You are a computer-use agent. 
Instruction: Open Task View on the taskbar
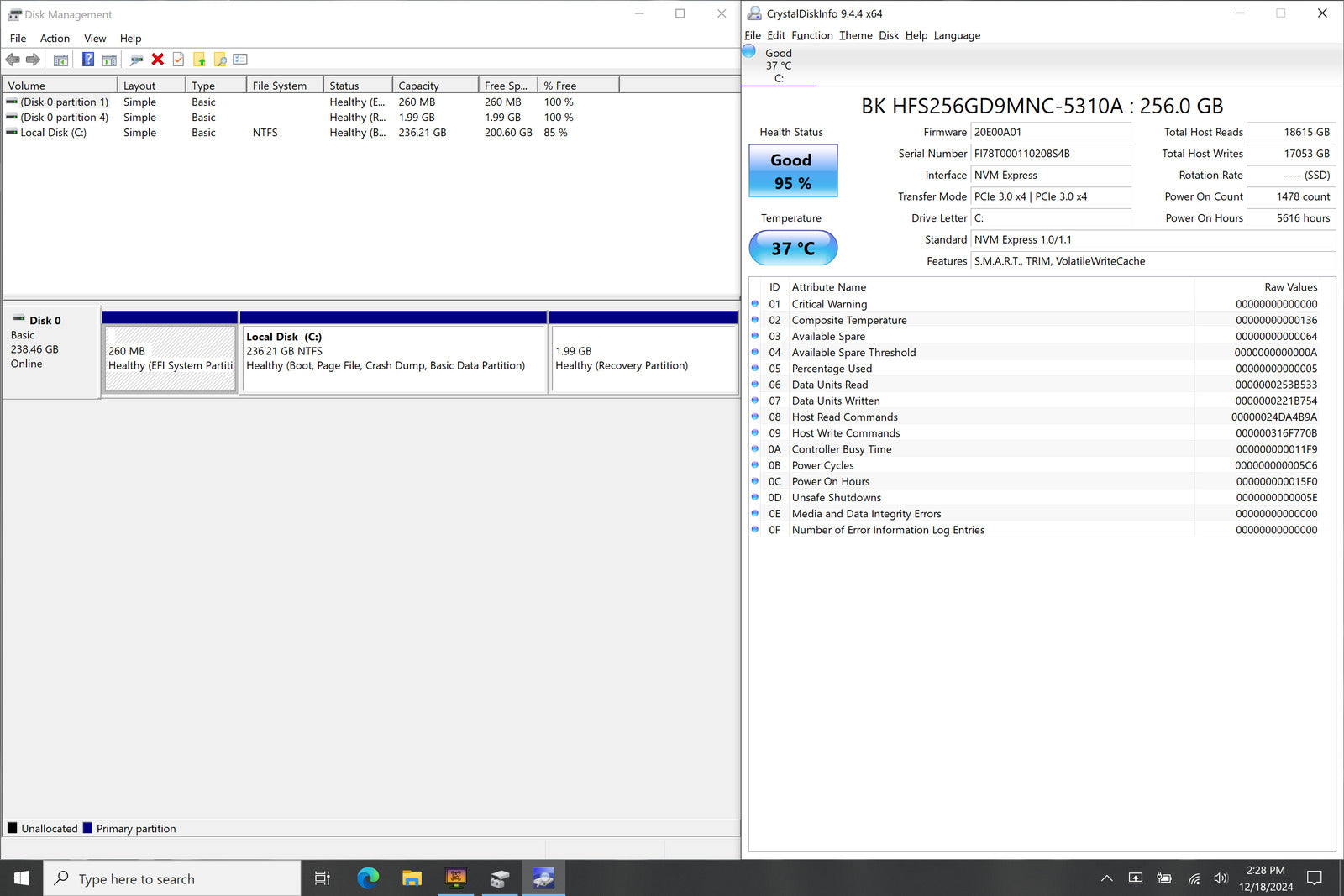click(x=322, y=878)
